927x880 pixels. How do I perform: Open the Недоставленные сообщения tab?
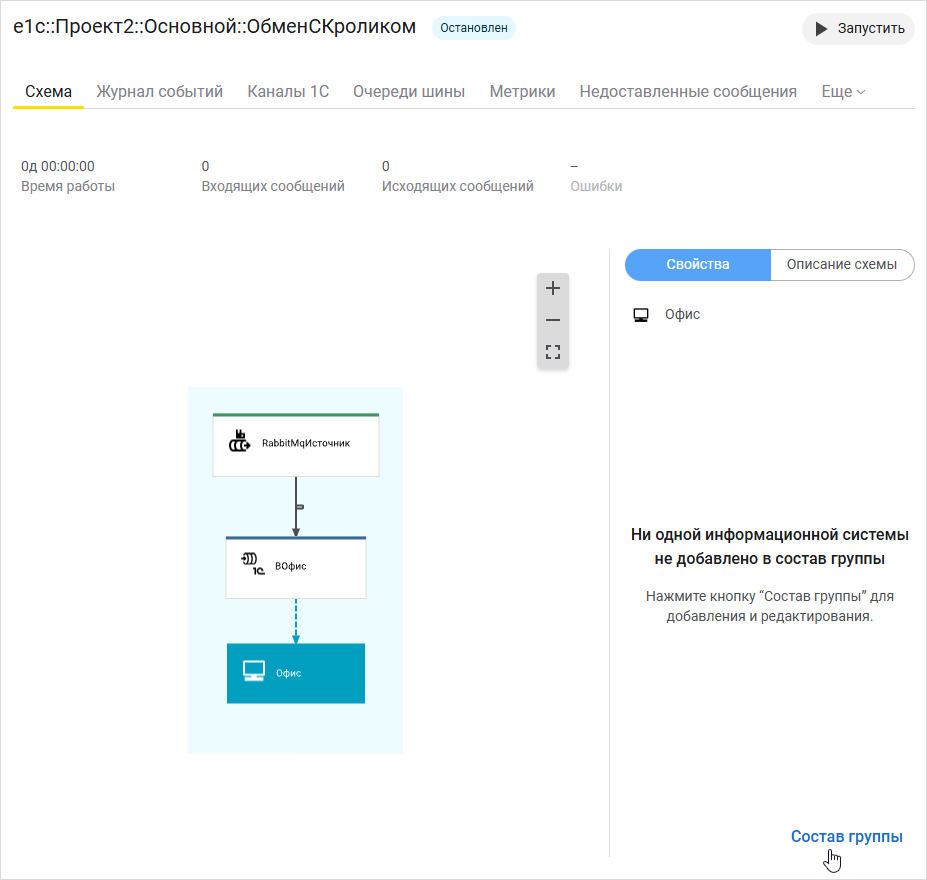coord(687,91)
